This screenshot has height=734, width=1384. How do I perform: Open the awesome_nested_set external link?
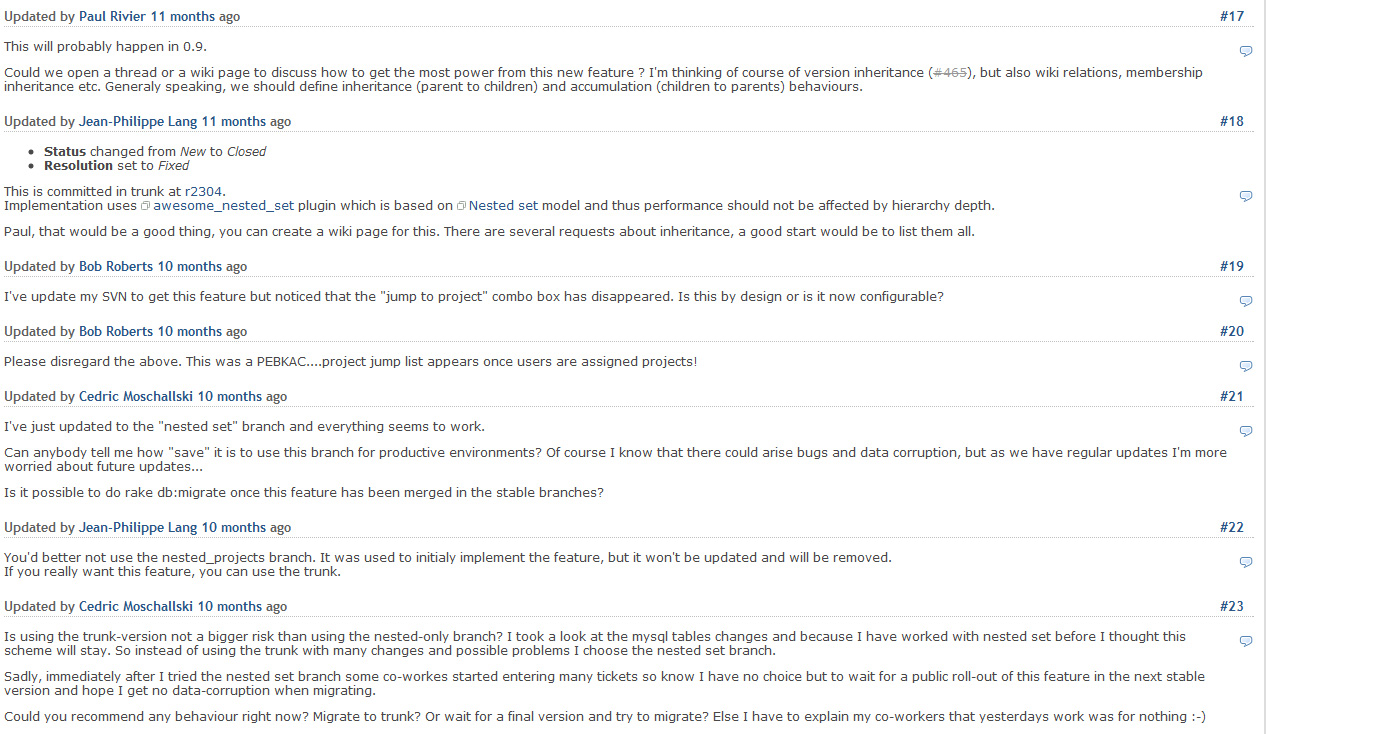click(x=223, y=206)
